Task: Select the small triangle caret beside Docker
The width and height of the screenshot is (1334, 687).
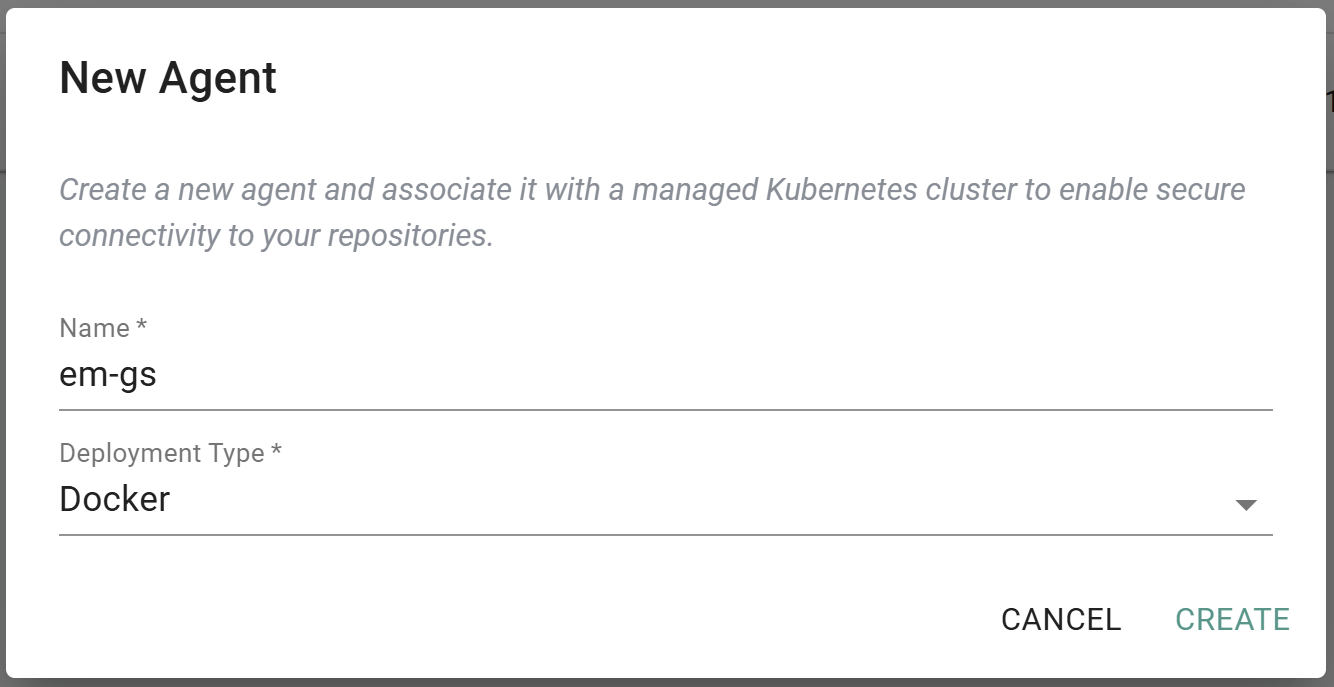Action: pyautogui.click(x=1245, y=505)
